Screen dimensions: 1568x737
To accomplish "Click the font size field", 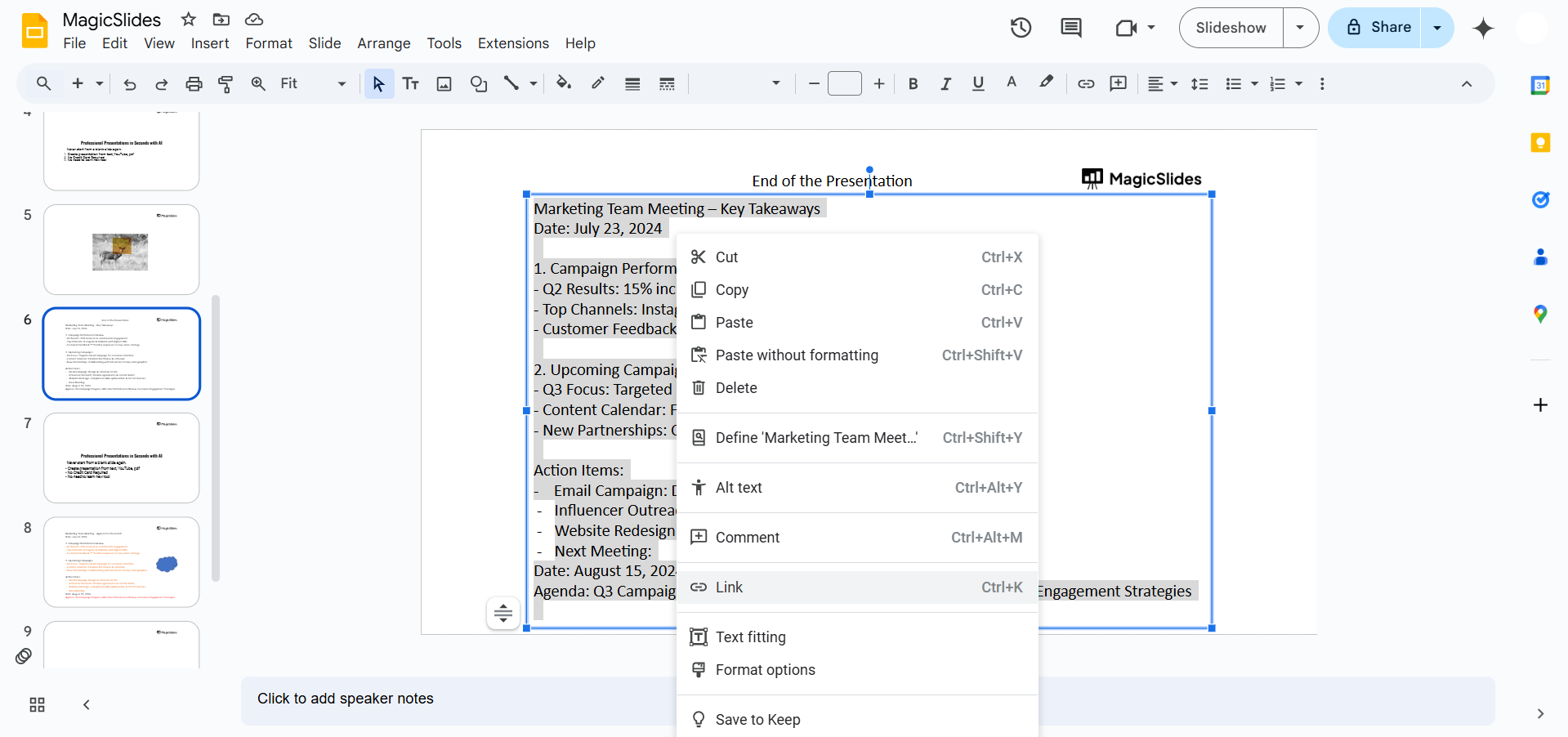I will click(845, 83).
